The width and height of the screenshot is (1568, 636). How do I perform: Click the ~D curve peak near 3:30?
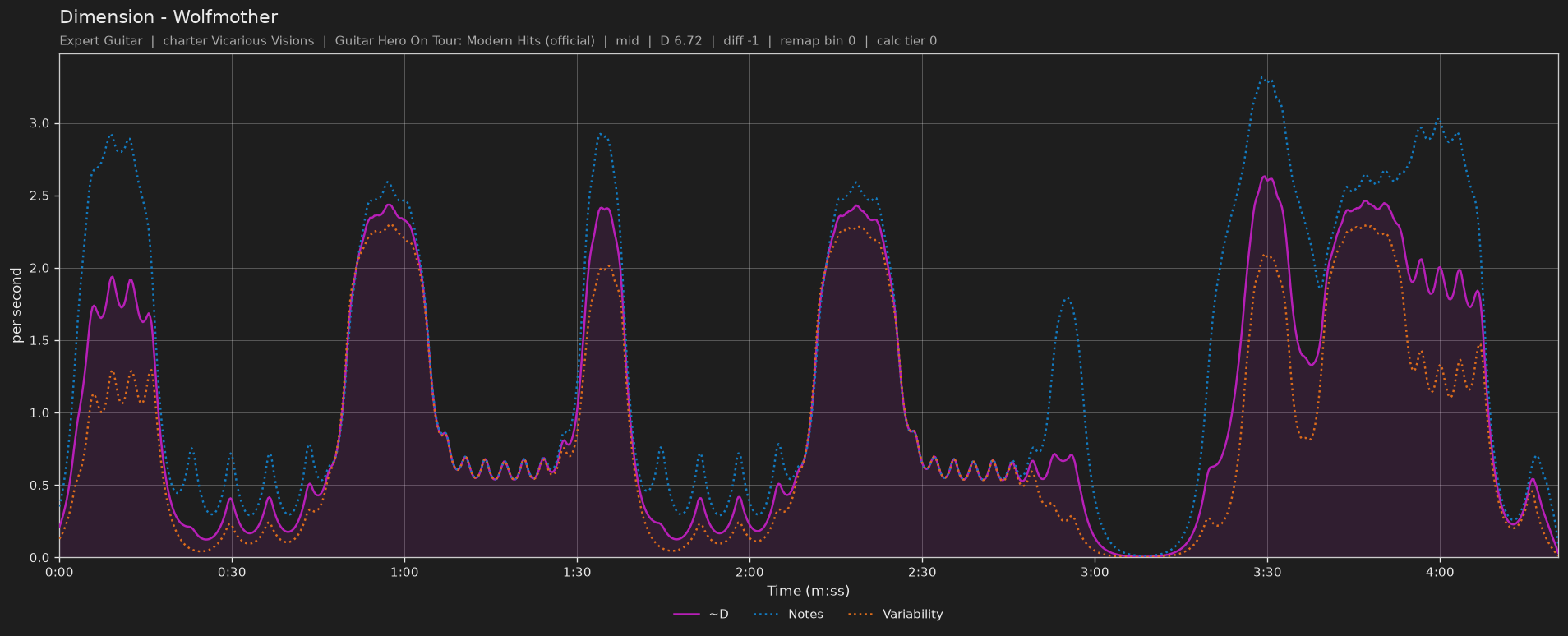(1264, 176)
